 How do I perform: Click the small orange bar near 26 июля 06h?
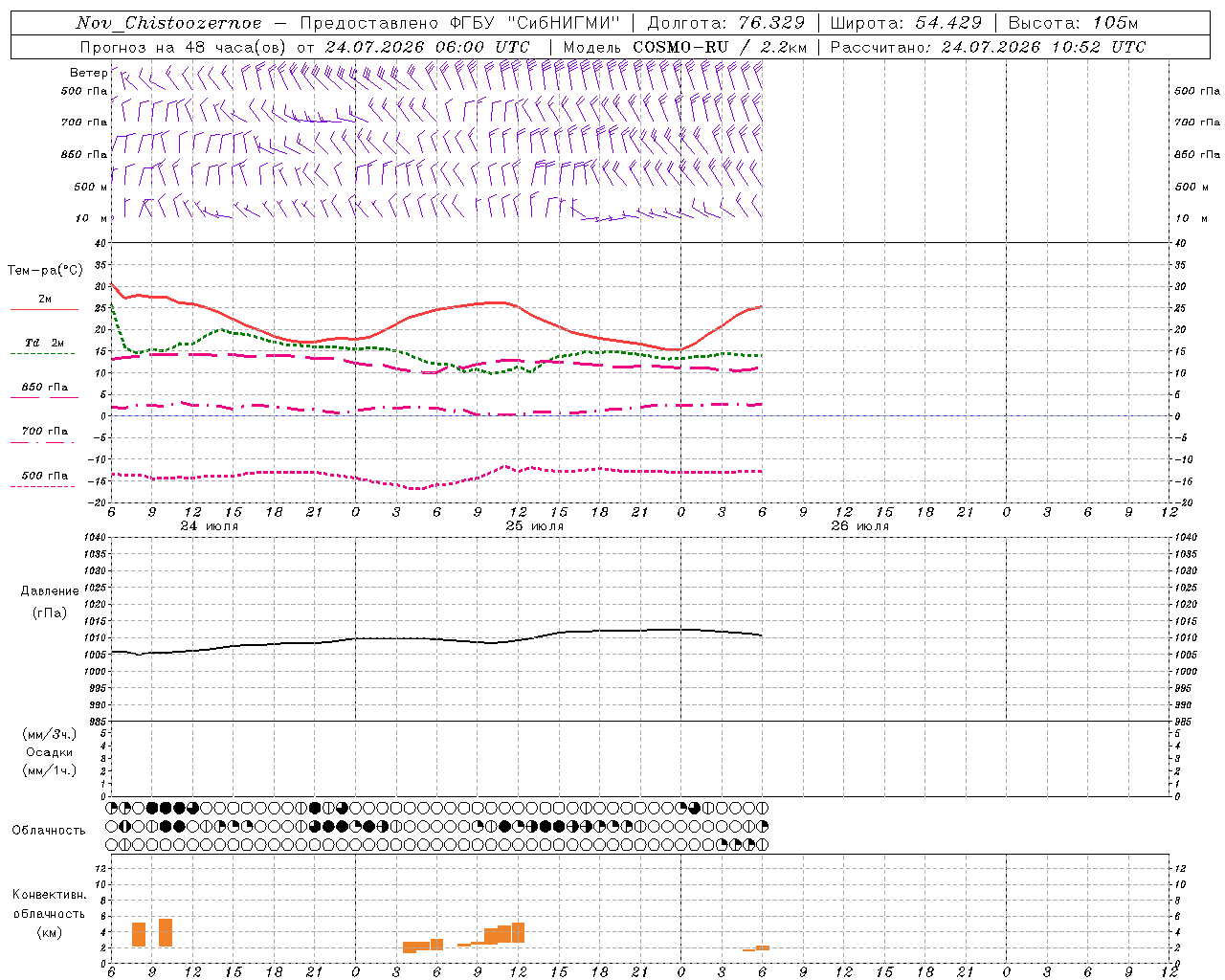click(763, 947)
